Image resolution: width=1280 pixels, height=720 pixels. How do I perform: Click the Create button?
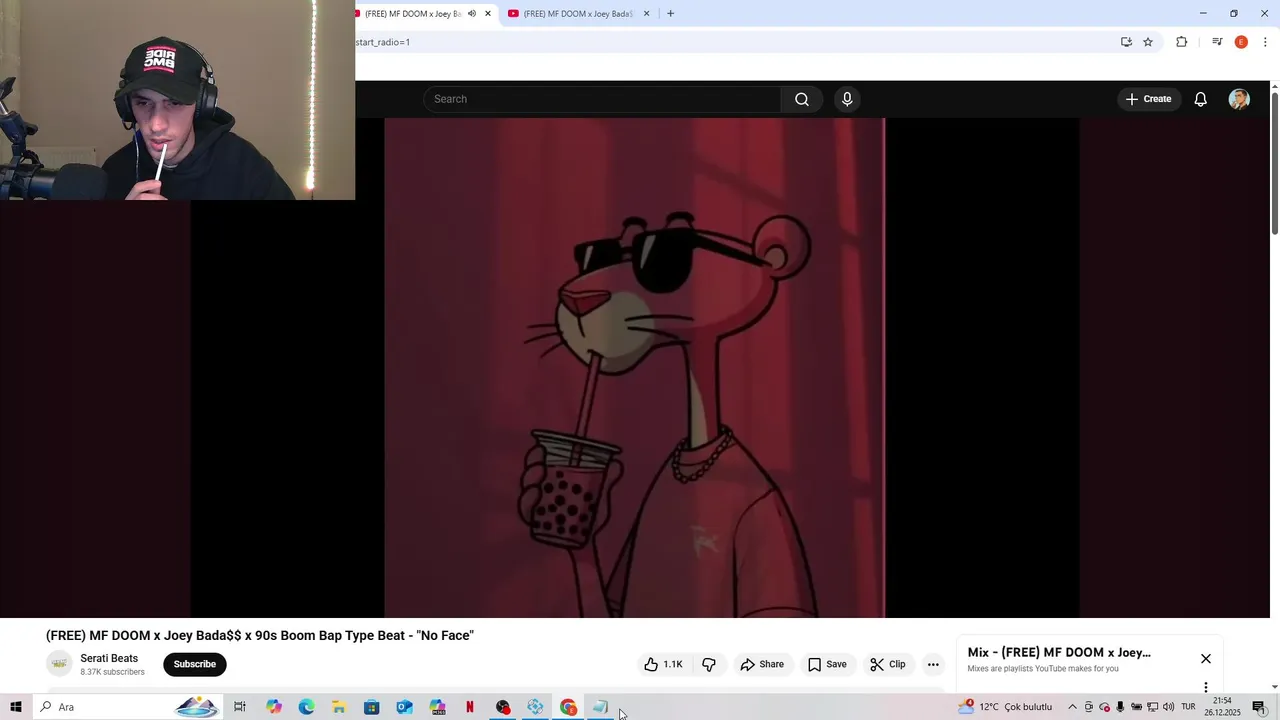pyautogui.click(x=1148, y=99)
